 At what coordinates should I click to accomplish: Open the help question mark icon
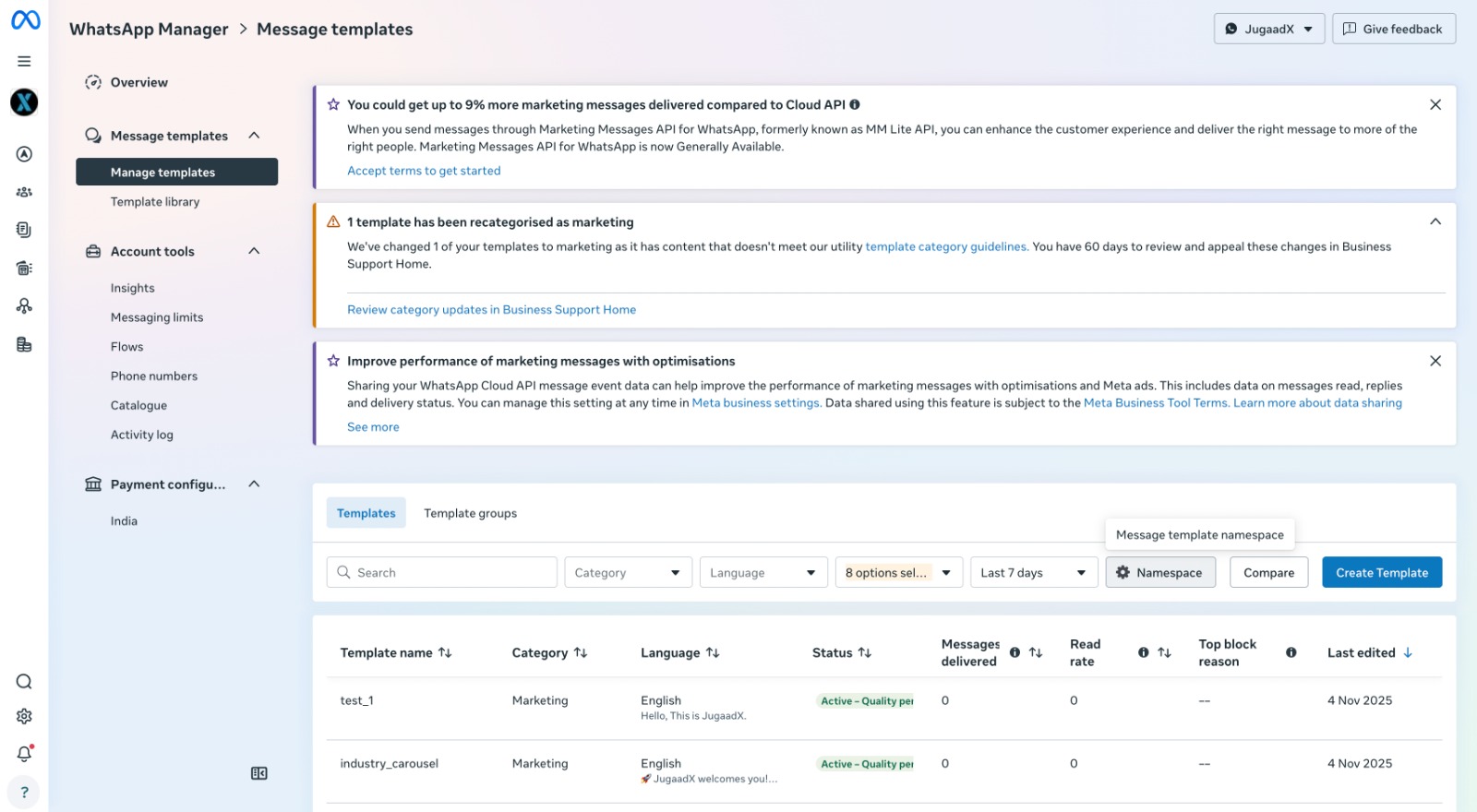click(x=24, y=792)
